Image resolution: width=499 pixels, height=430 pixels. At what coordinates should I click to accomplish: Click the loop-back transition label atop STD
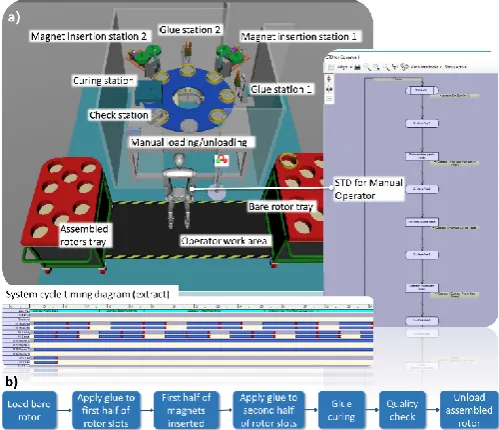point(398,79)
